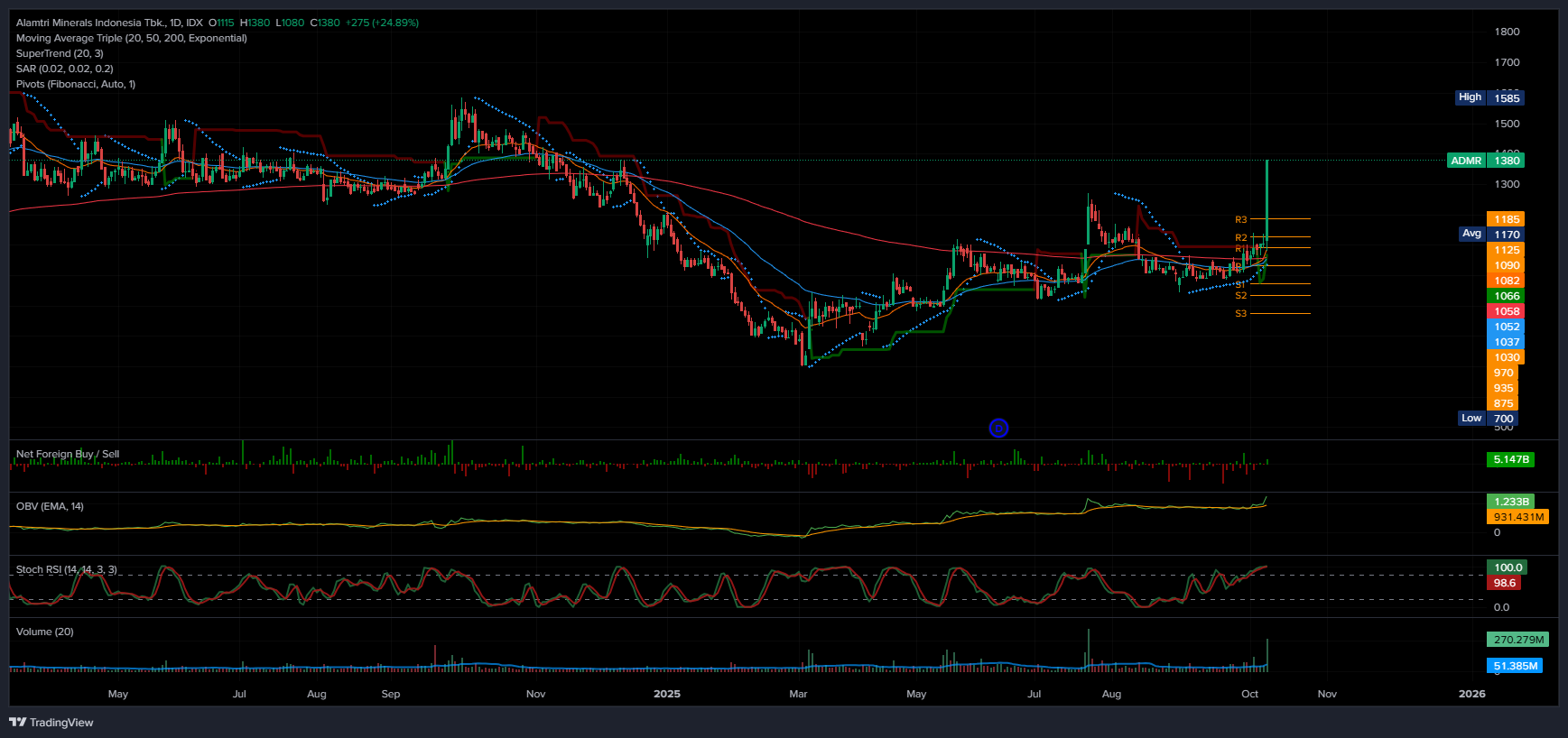The width and height of the screenshot is (1568, 738).
Task: Click the 2025 marker on time axis
Action: tap(666, 694)
